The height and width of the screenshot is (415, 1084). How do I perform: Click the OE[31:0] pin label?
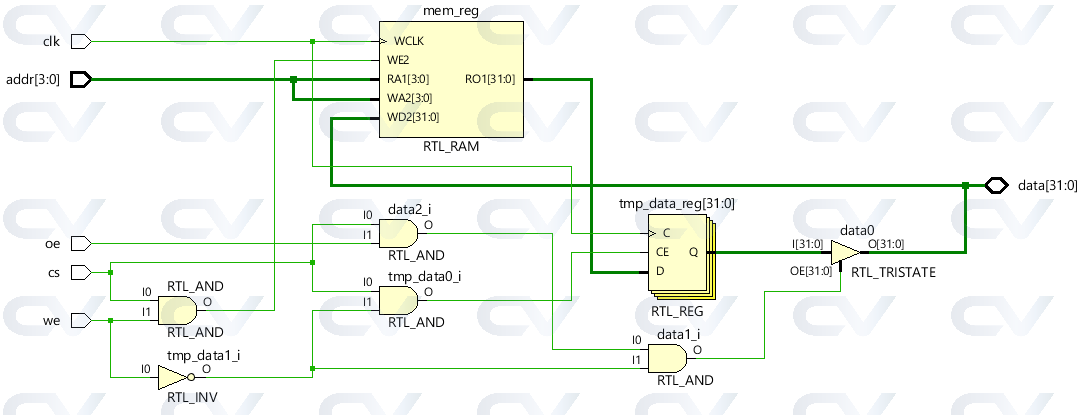812,271
